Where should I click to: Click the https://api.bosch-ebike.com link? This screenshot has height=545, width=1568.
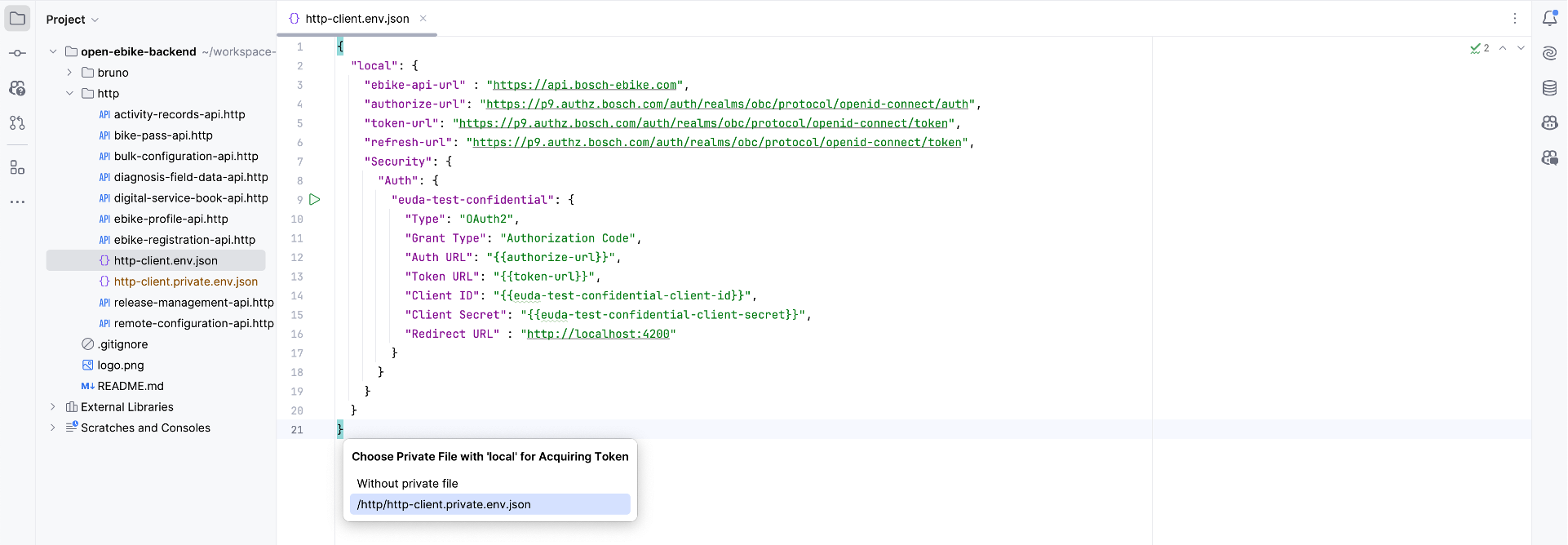point(585,85)
